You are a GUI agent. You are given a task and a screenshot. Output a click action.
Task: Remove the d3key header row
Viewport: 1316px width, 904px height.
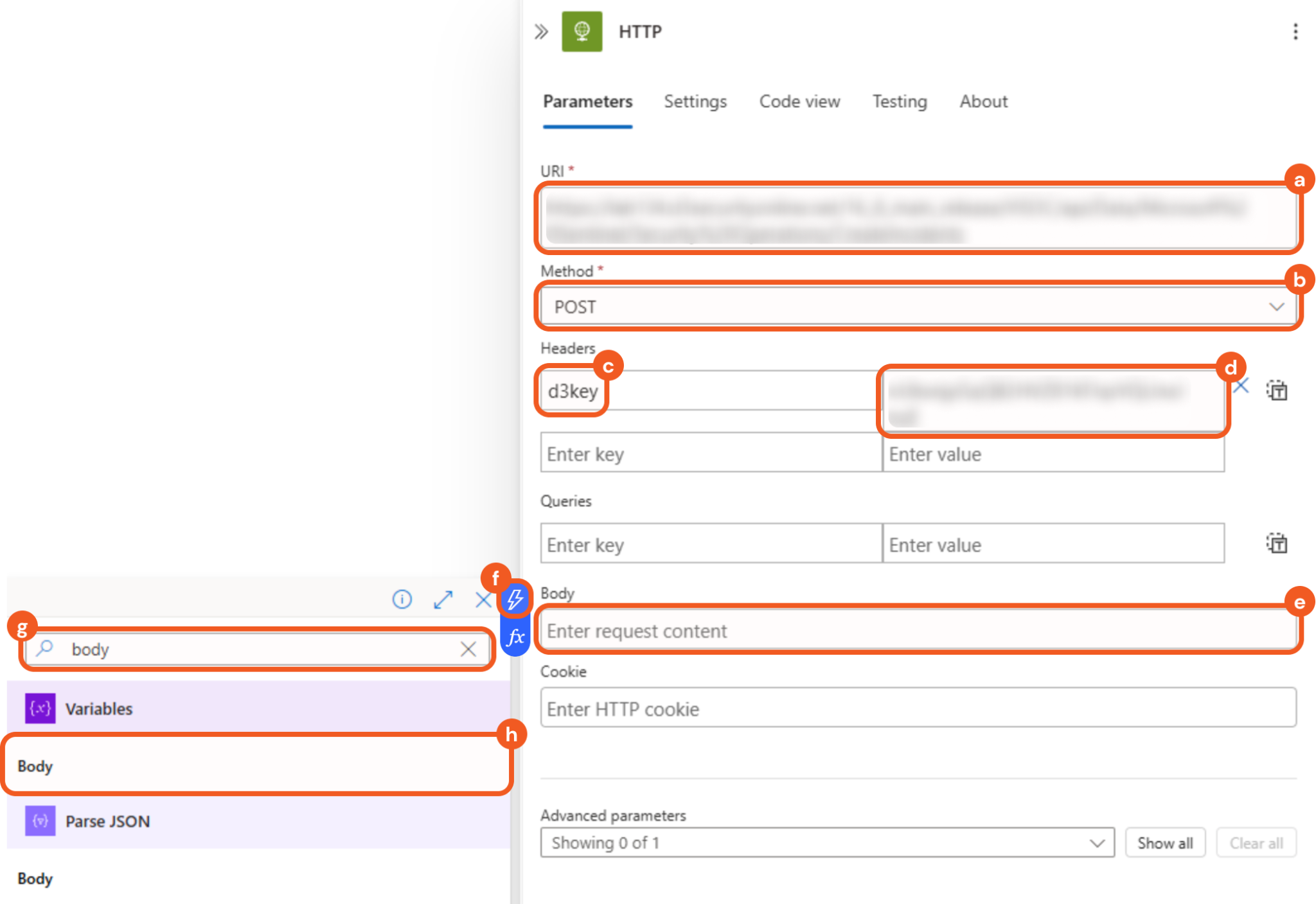1241,386
